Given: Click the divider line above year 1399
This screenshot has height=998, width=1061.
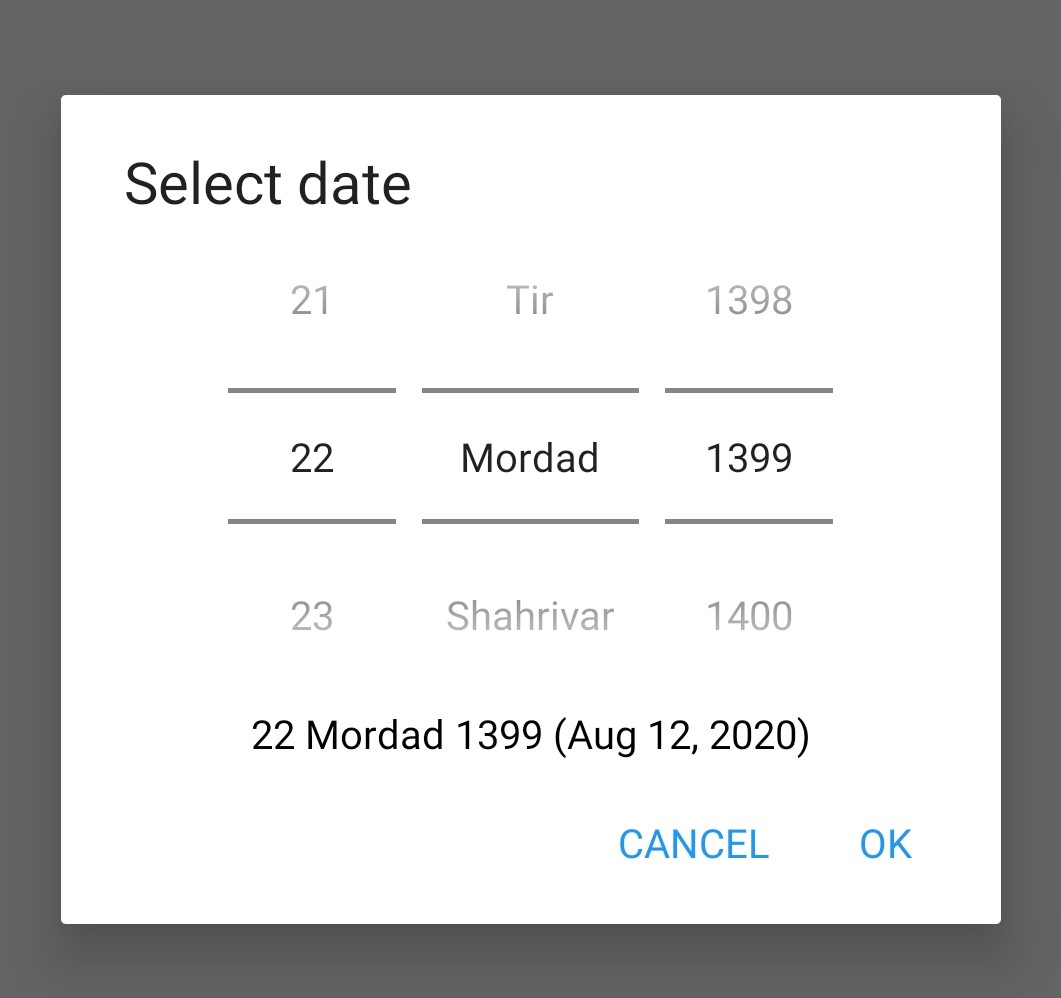Looking at the screenshot, I should click(749, 390).
